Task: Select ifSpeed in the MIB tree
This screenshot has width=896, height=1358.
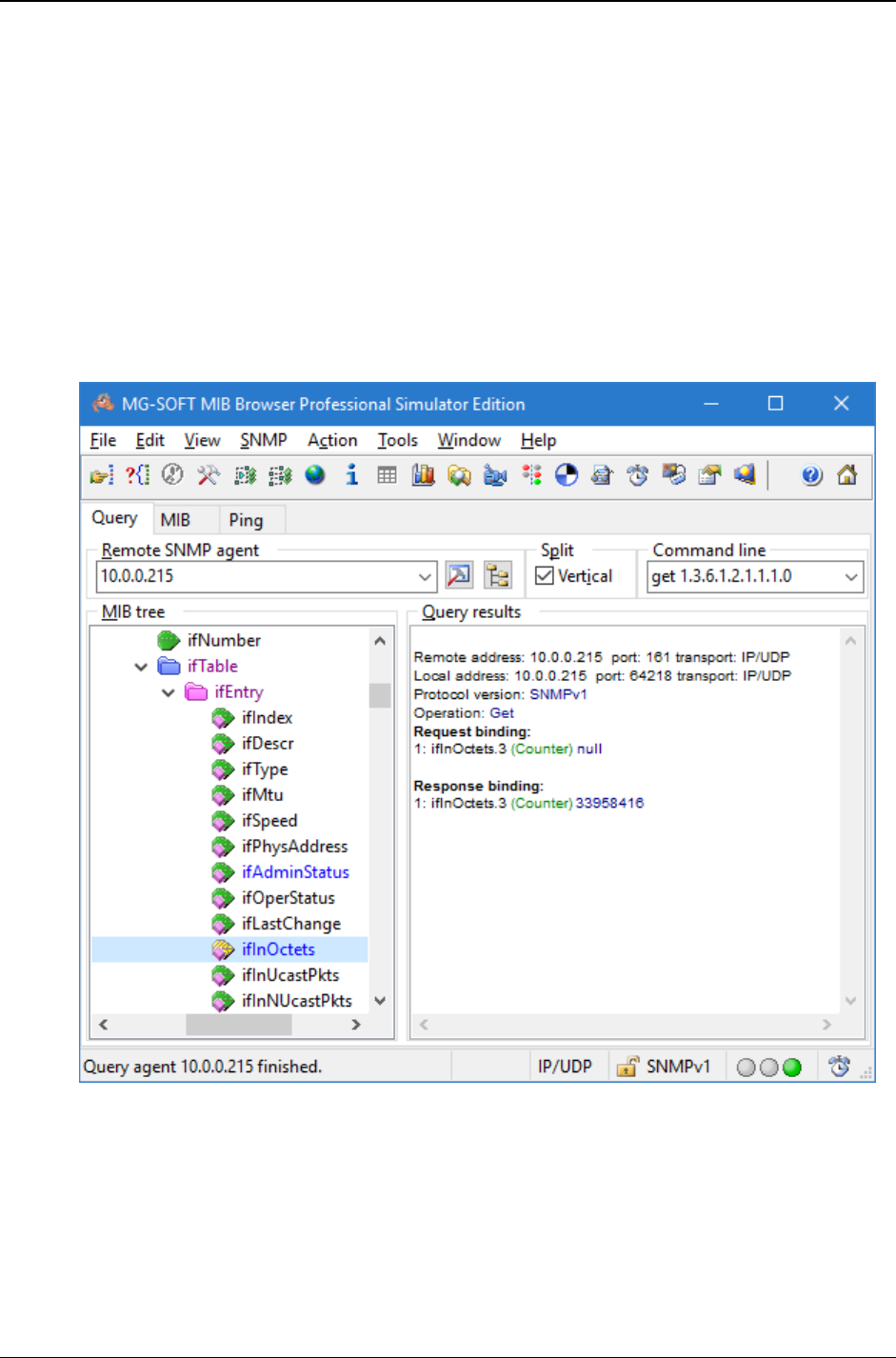Action: tap(269, 820)
